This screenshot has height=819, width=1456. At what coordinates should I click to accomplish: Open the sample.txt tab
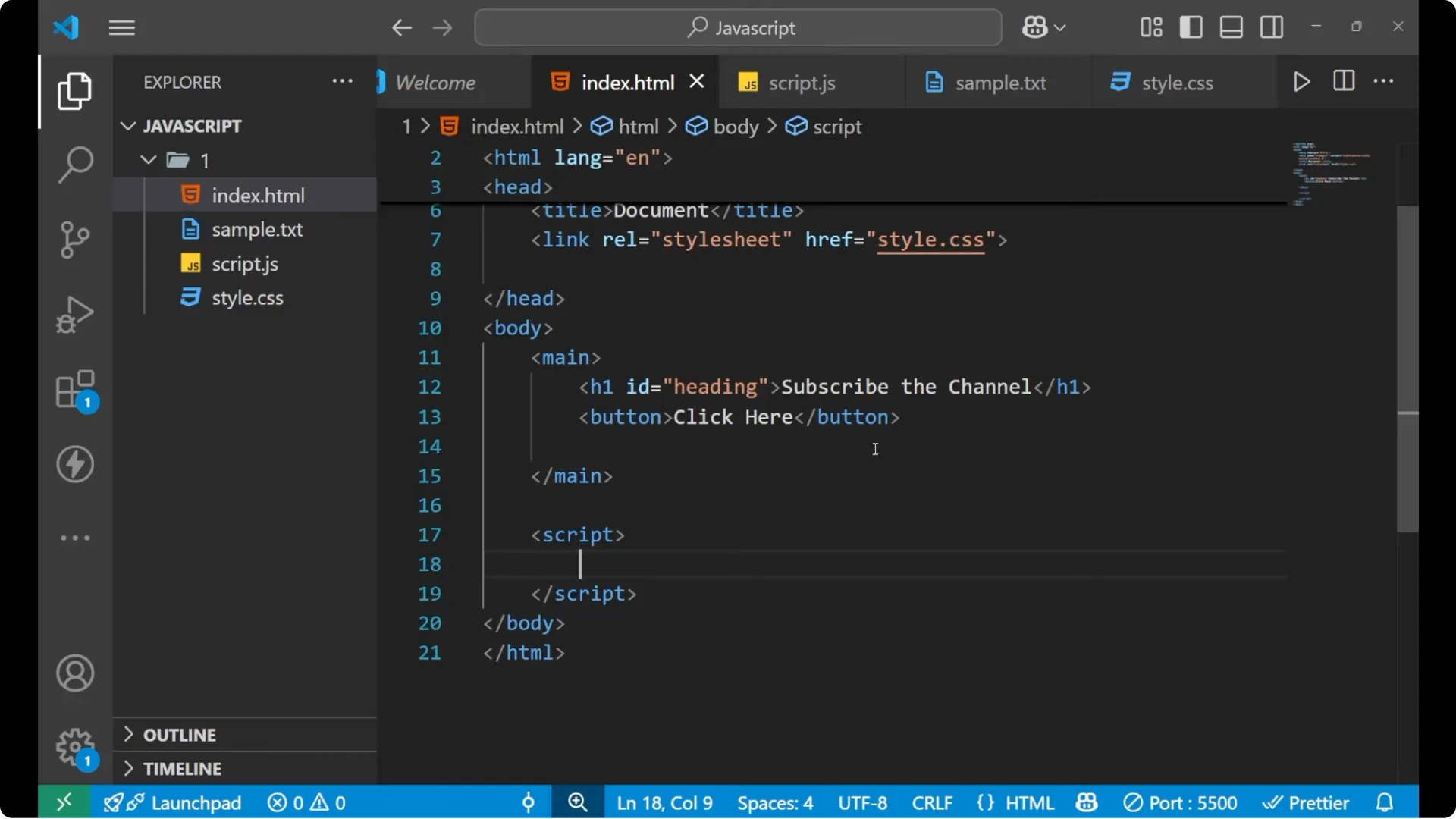[x=1001, y=82]
